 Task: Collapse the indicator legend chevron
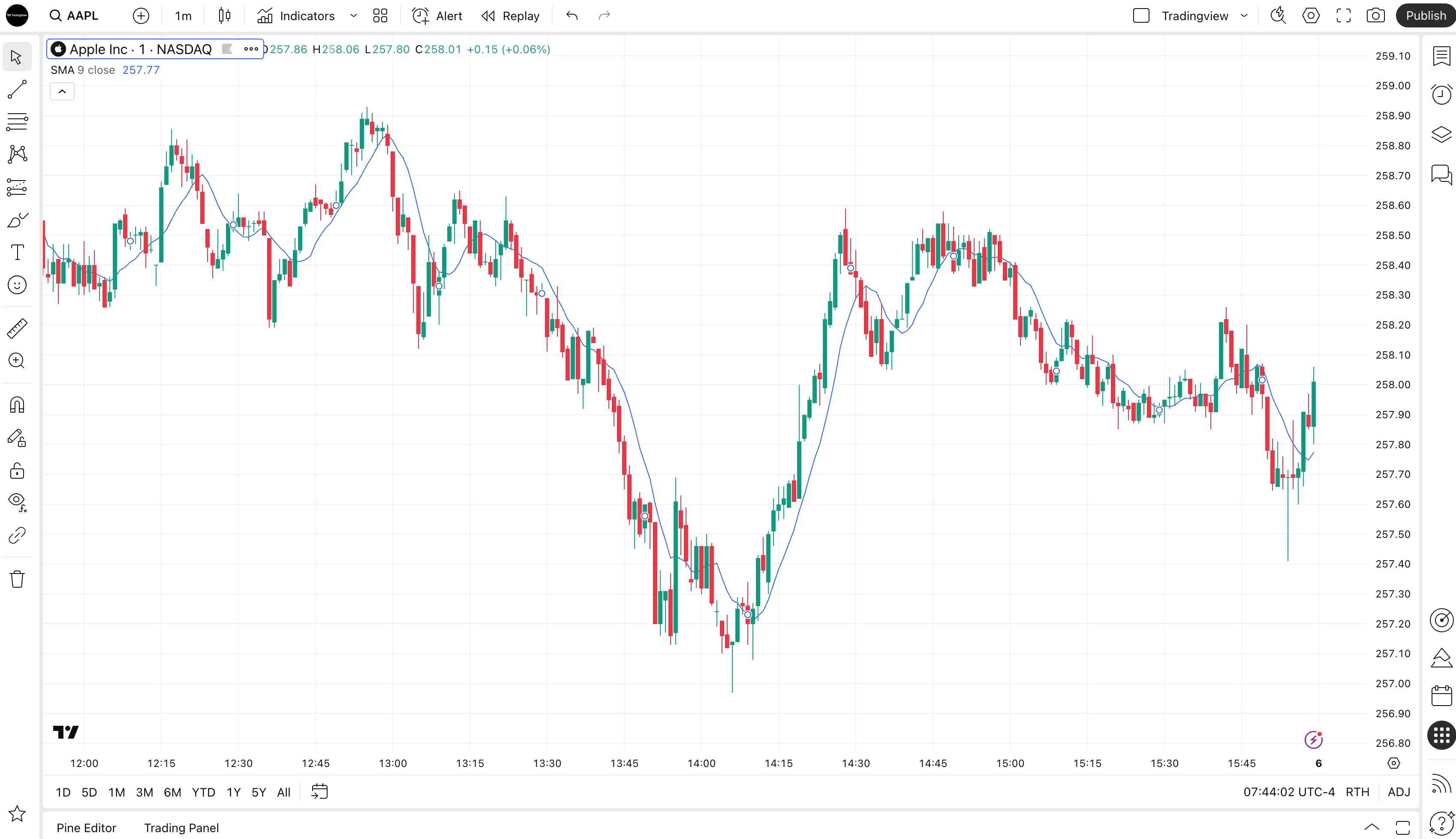click(x=62, y=92)
